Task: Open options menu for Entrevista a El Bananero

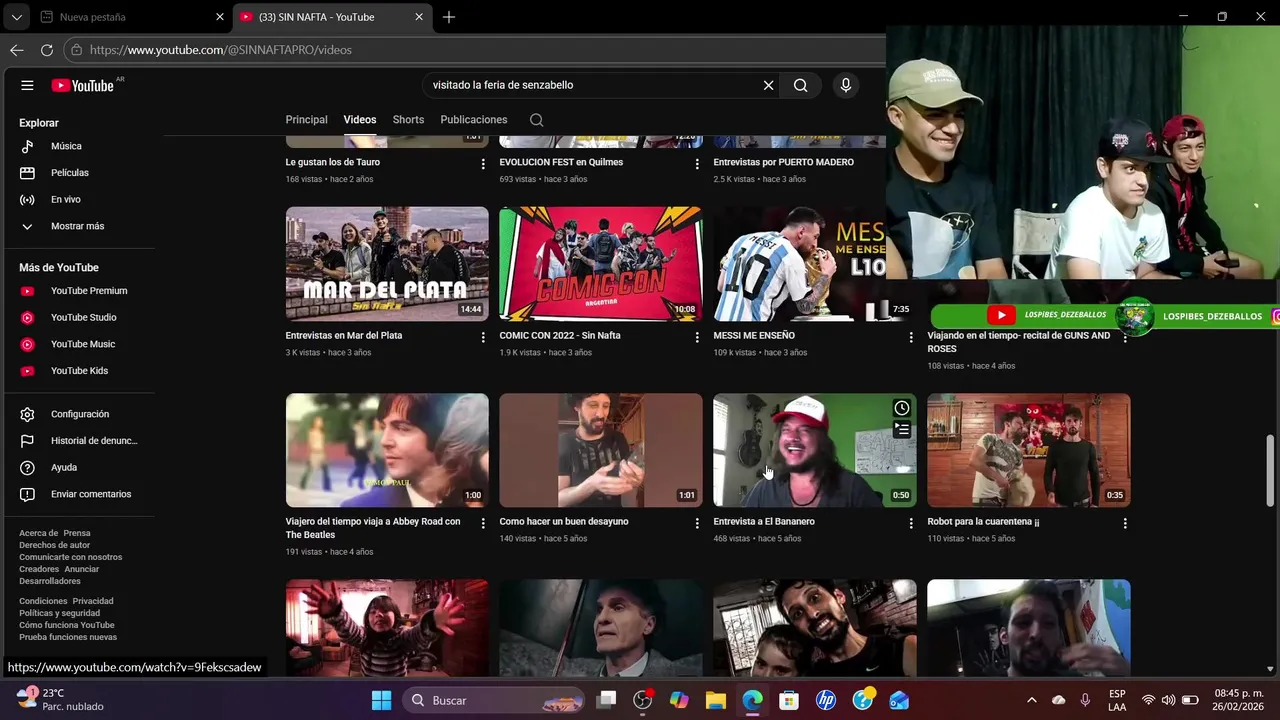Action: coord(911,523)
